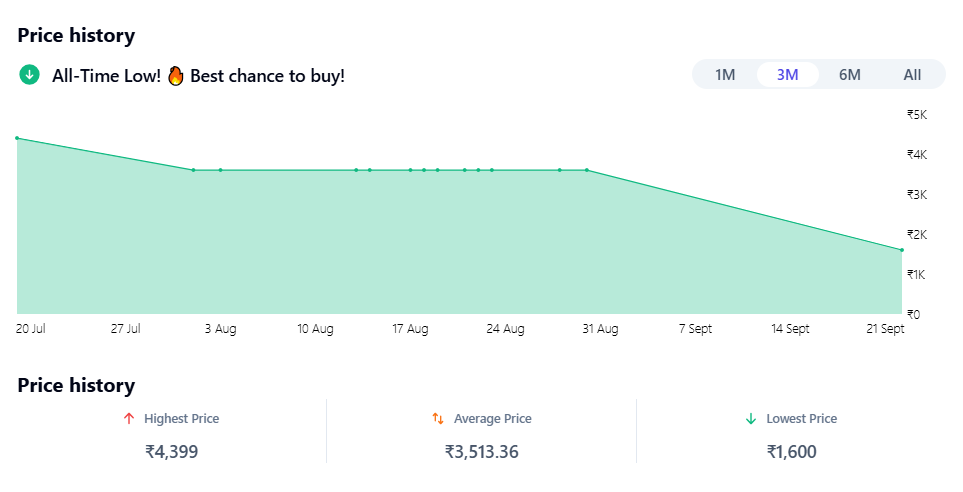
Task: Click the ₹1,600 lowest price value
Action: tap(792, 452)
